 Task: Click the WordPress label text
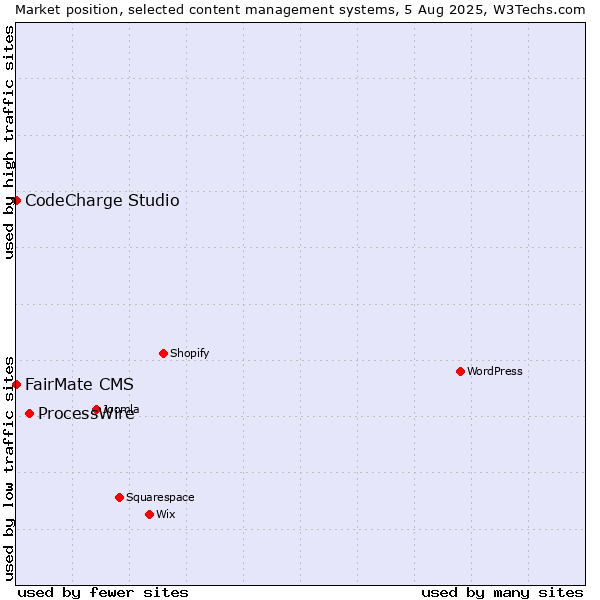[x=494, y=371]
